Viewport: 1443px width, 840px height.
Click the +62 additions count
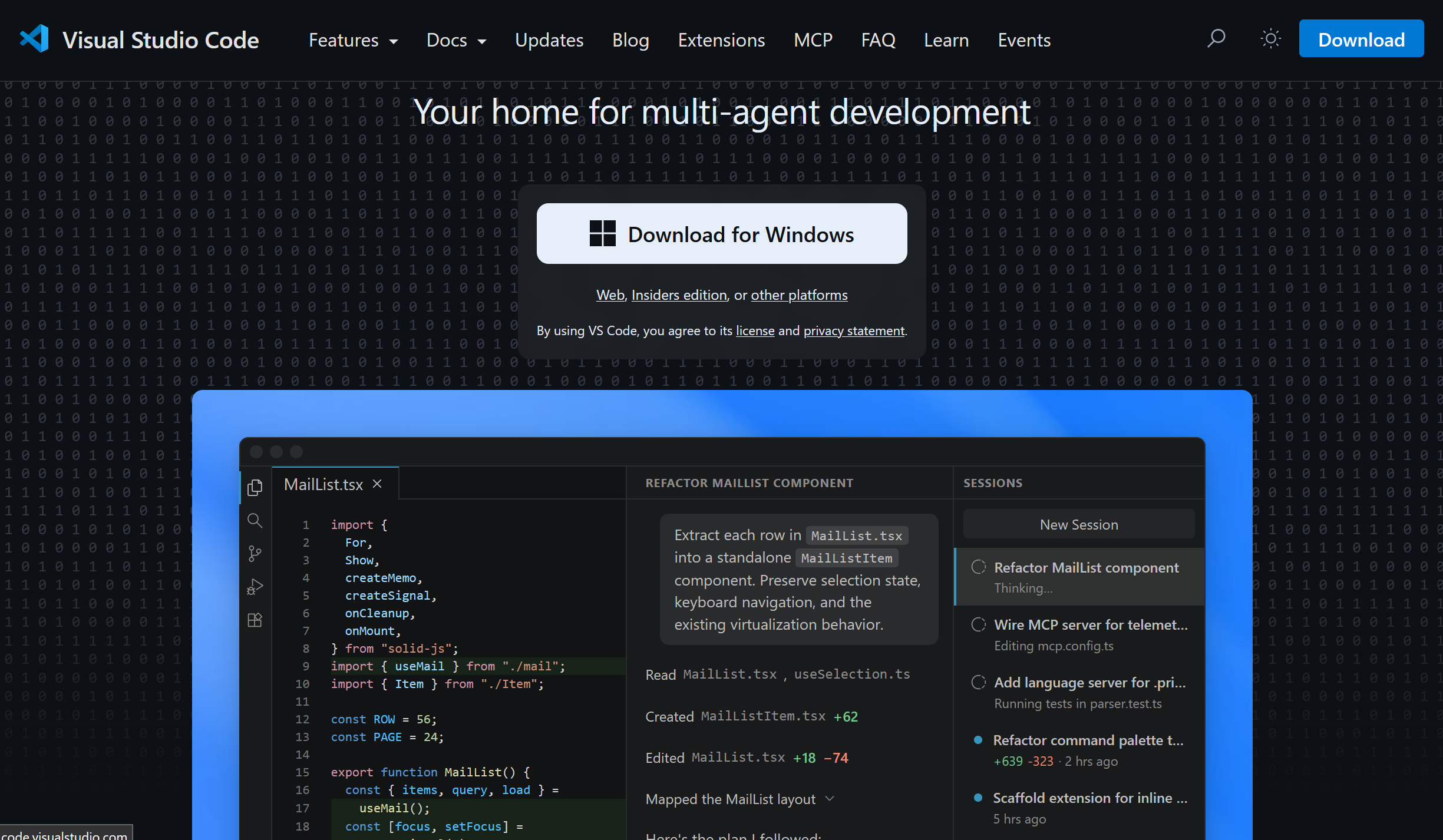coord(846,716)
